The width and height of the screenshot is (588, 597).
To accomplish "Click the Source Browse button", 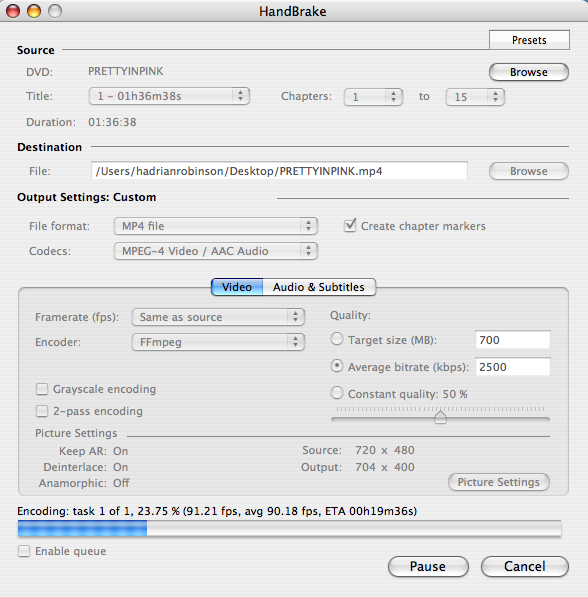I will pos(529,72).
